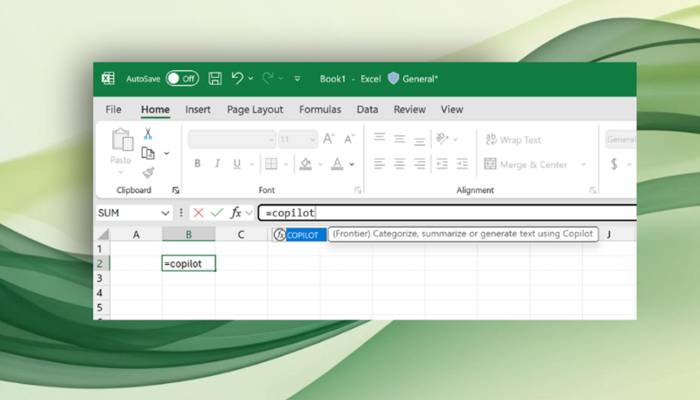The height and width of the screenshot is (400, 700).
Task: Select row 3 header
Action: pyautogui.click(x=100, y=278)
